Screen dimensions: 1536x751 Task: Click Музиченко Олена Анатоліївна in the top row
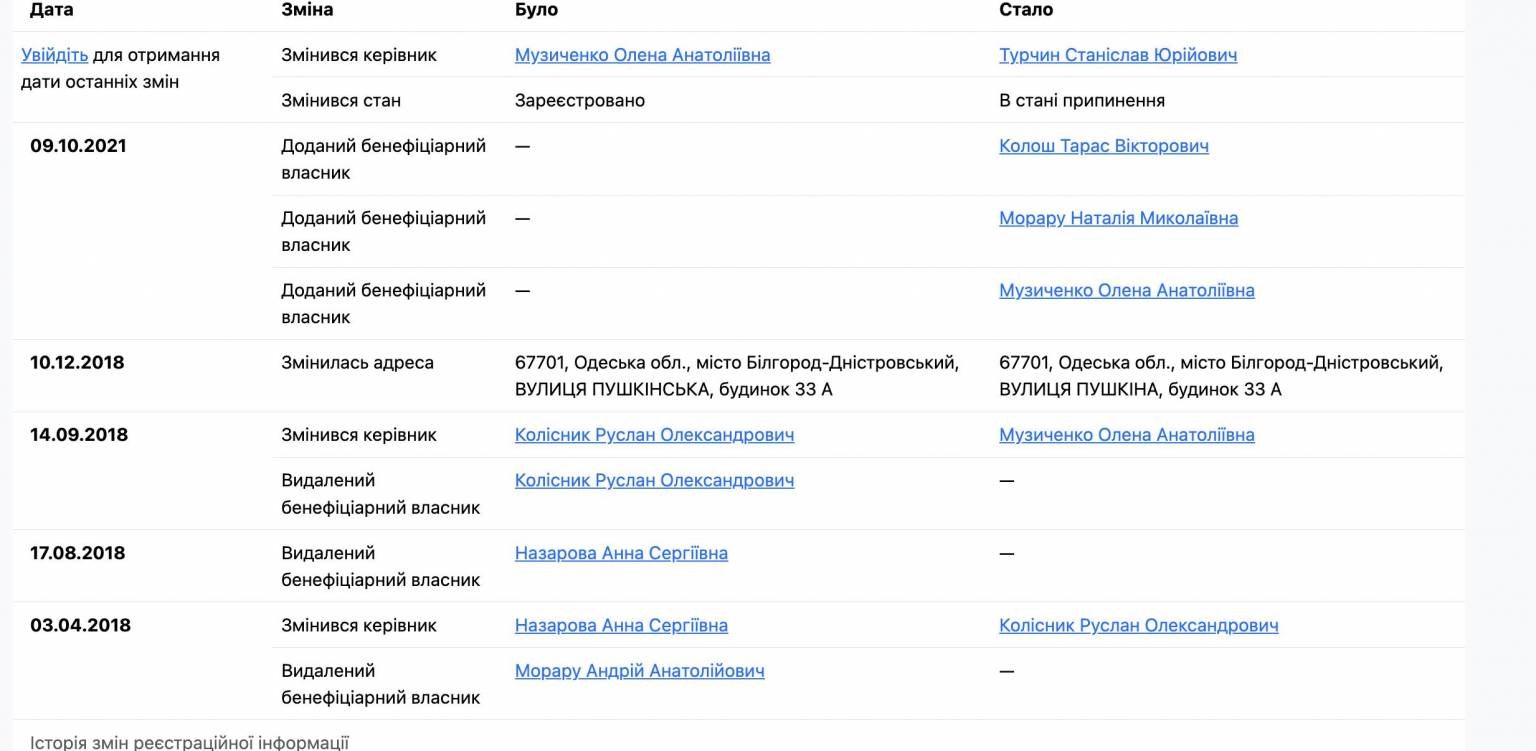pyautogui.click(x=642, y=55)
